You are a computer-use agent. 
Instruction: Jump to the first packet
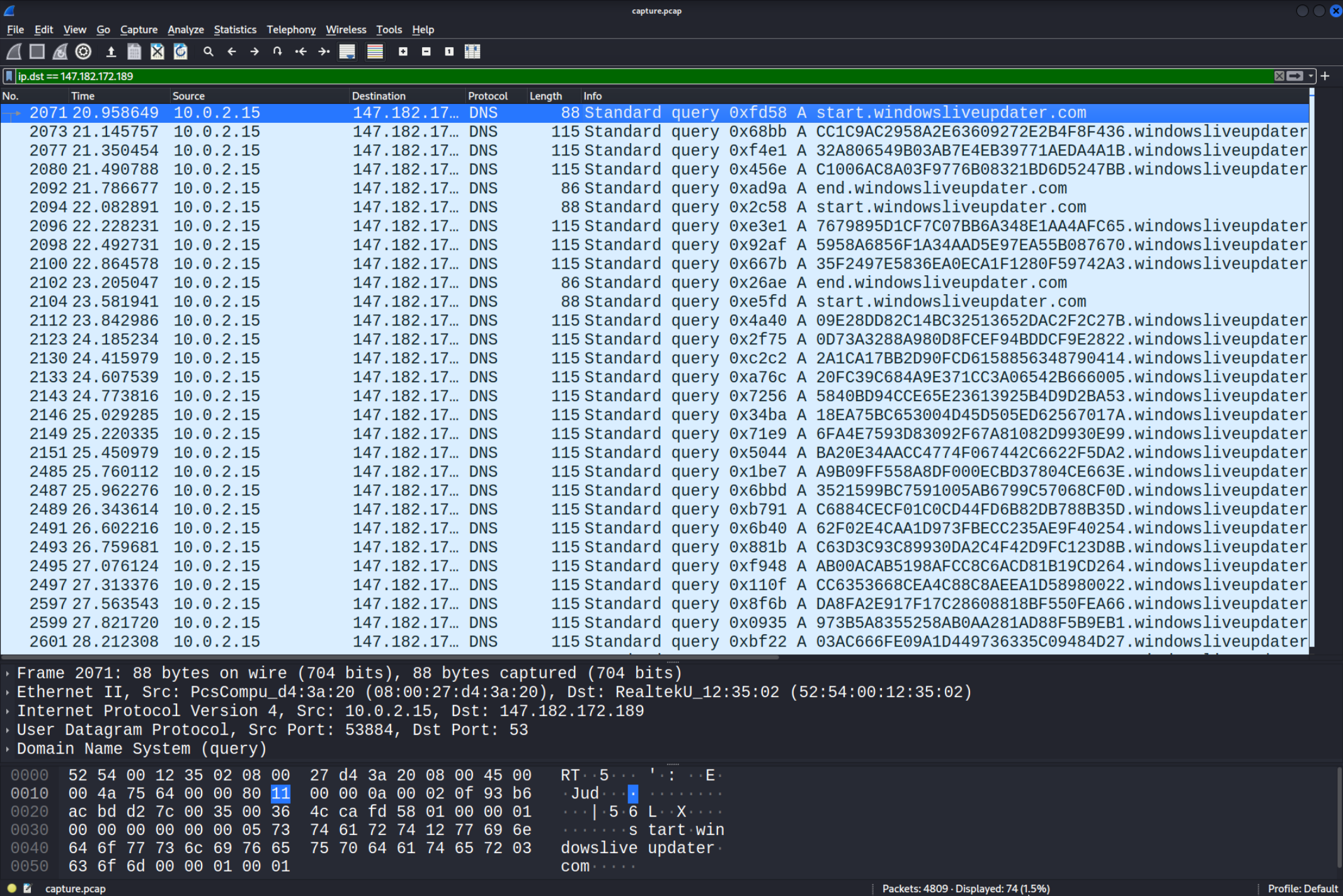[x=301, y=52]
